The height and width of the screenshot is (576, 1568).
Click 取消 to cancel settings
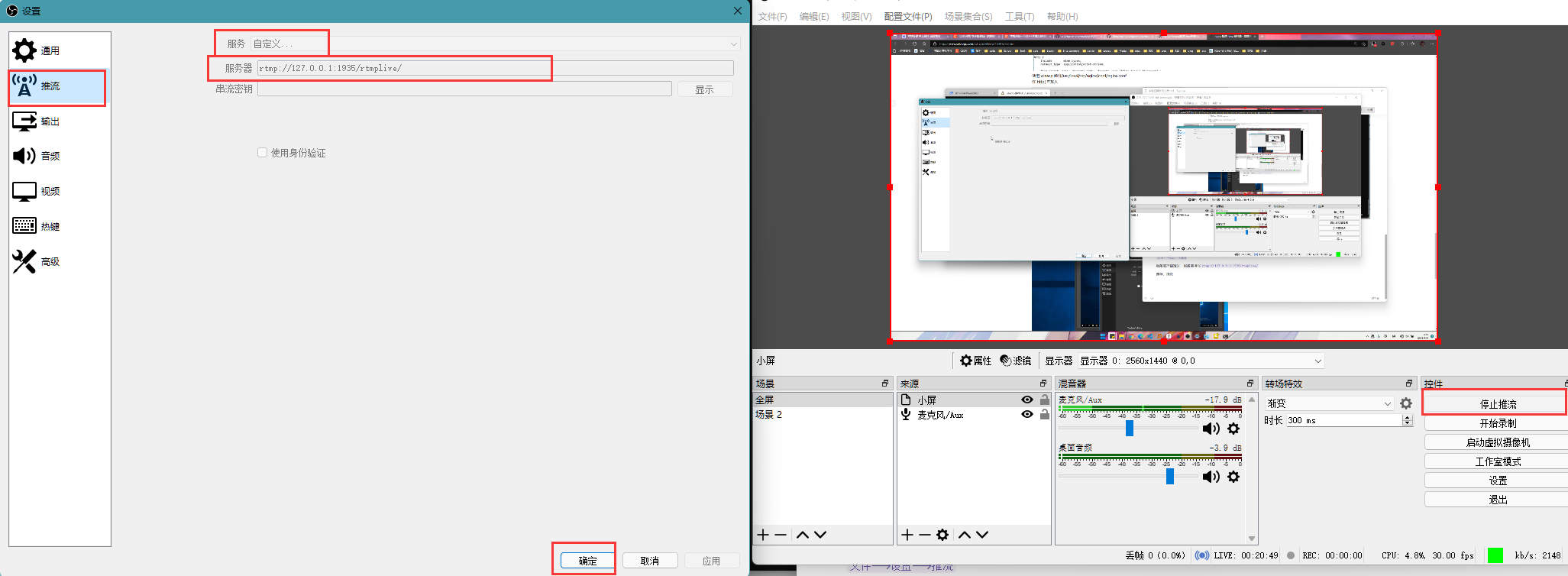[x=650, y=561]
